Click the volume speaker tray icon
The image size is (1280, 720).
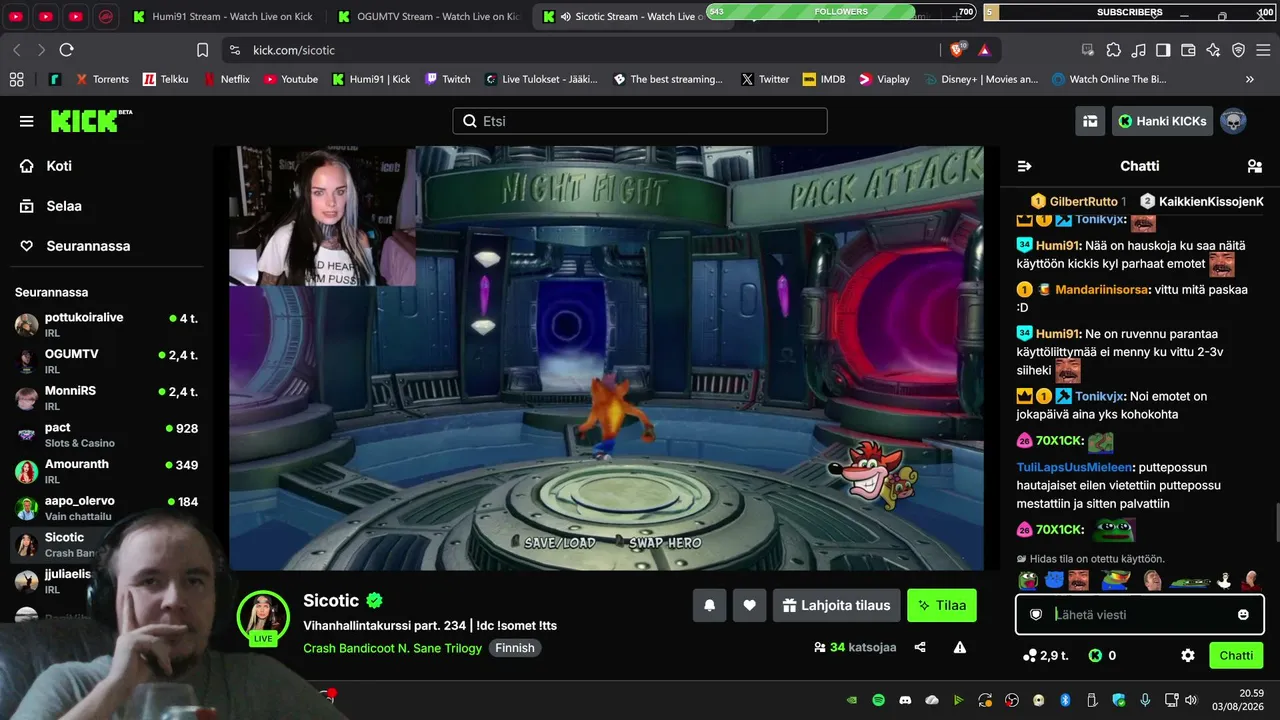coord(1190,700)
